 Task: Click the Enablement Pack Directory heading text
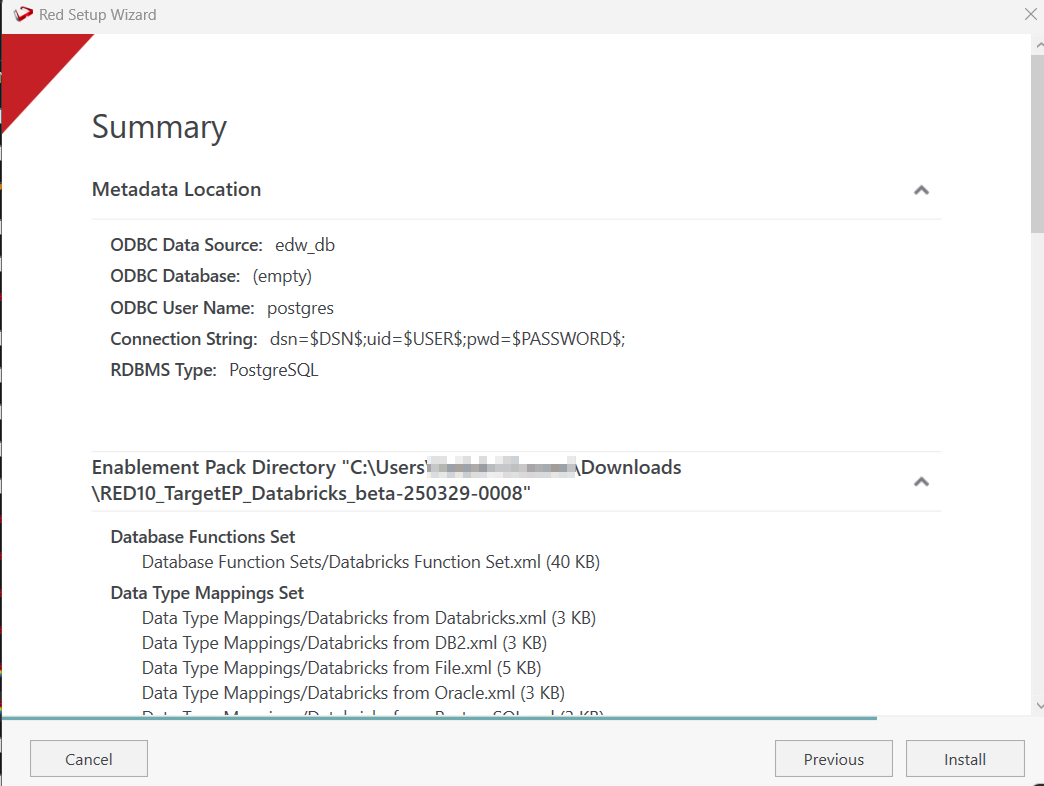[x=386, y=480]
